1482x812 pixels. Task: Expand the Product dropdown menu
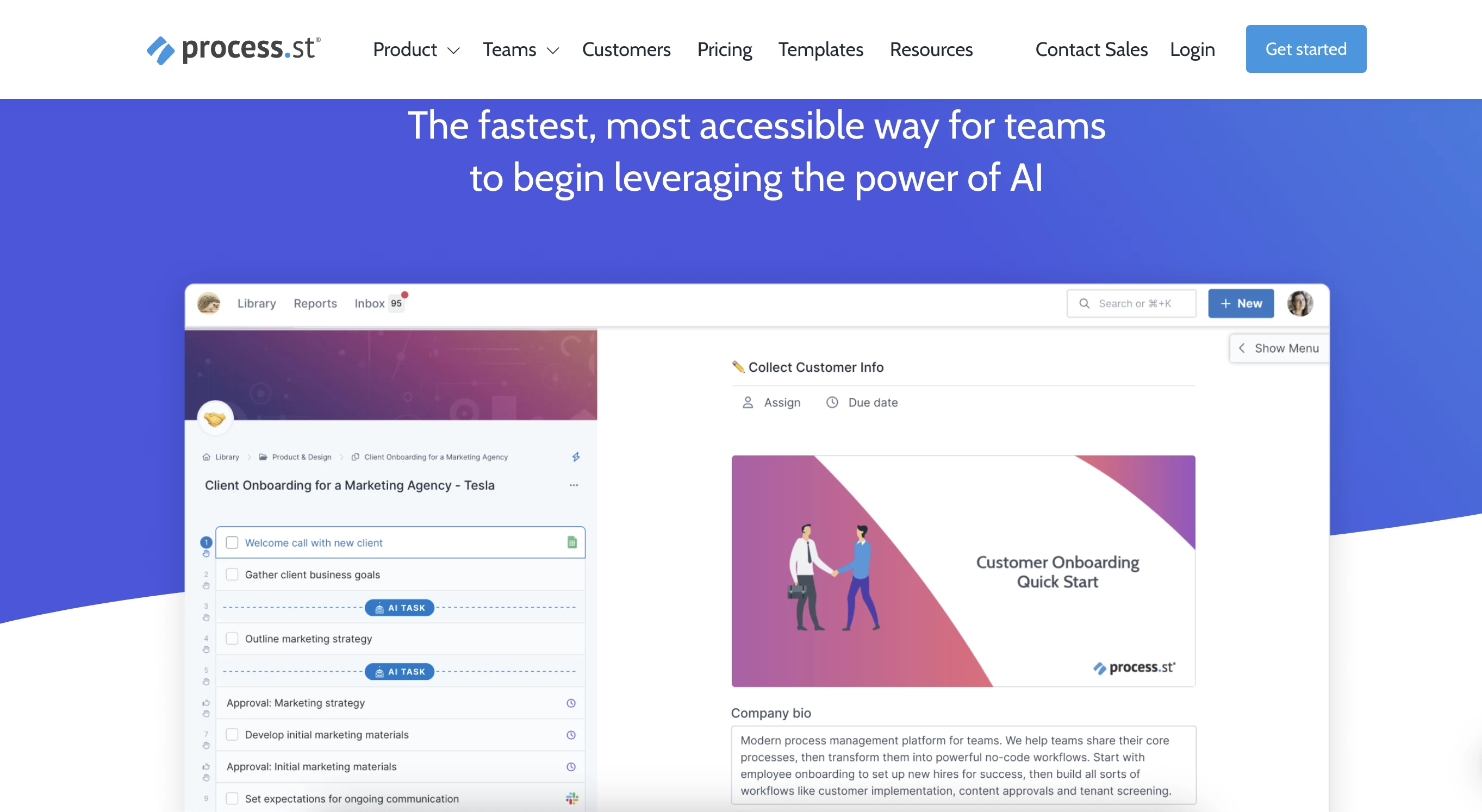point(415,48)
